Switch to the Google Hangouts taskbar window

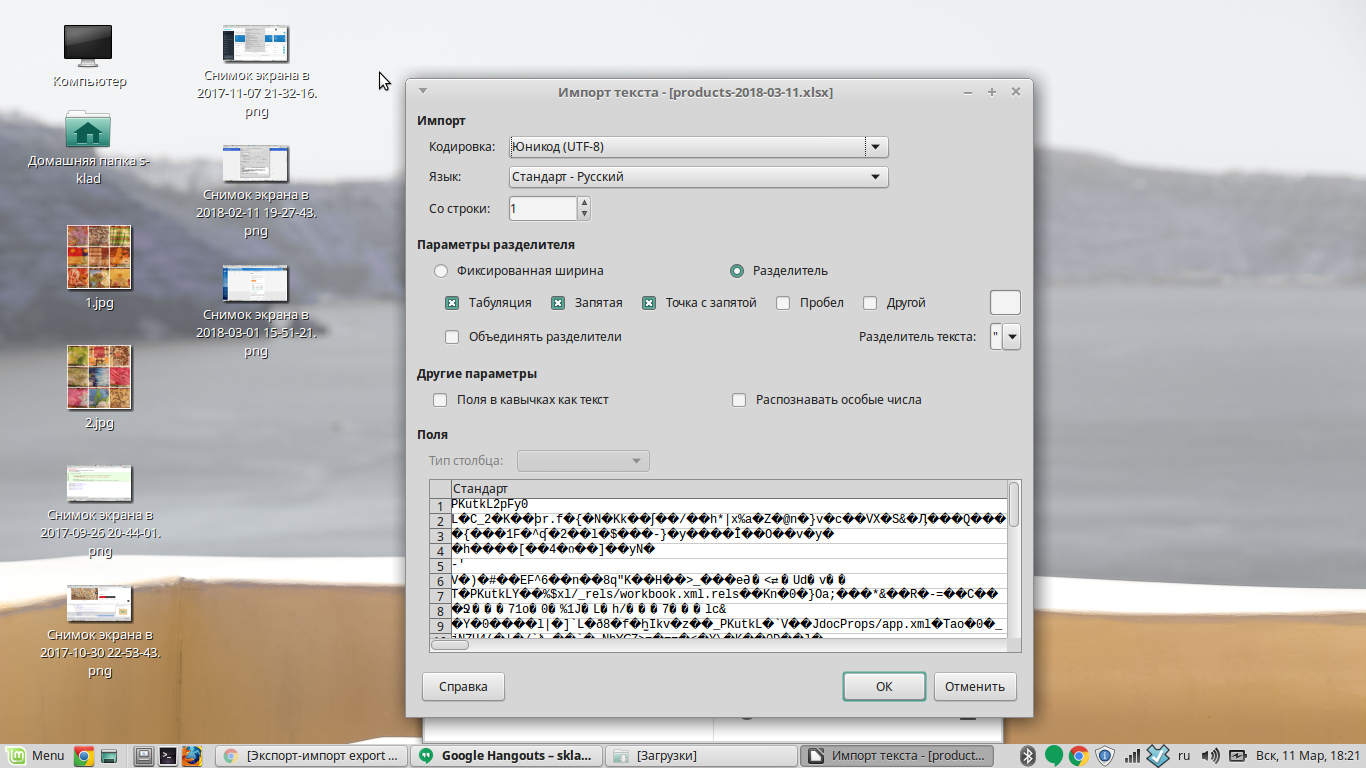tap(509, 756)
